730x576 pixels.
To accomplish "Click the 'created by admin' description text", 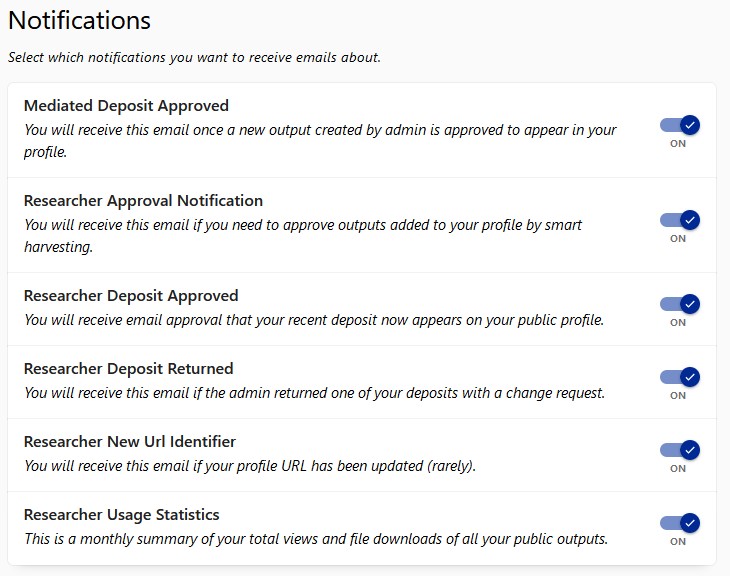I will (320, 141).
